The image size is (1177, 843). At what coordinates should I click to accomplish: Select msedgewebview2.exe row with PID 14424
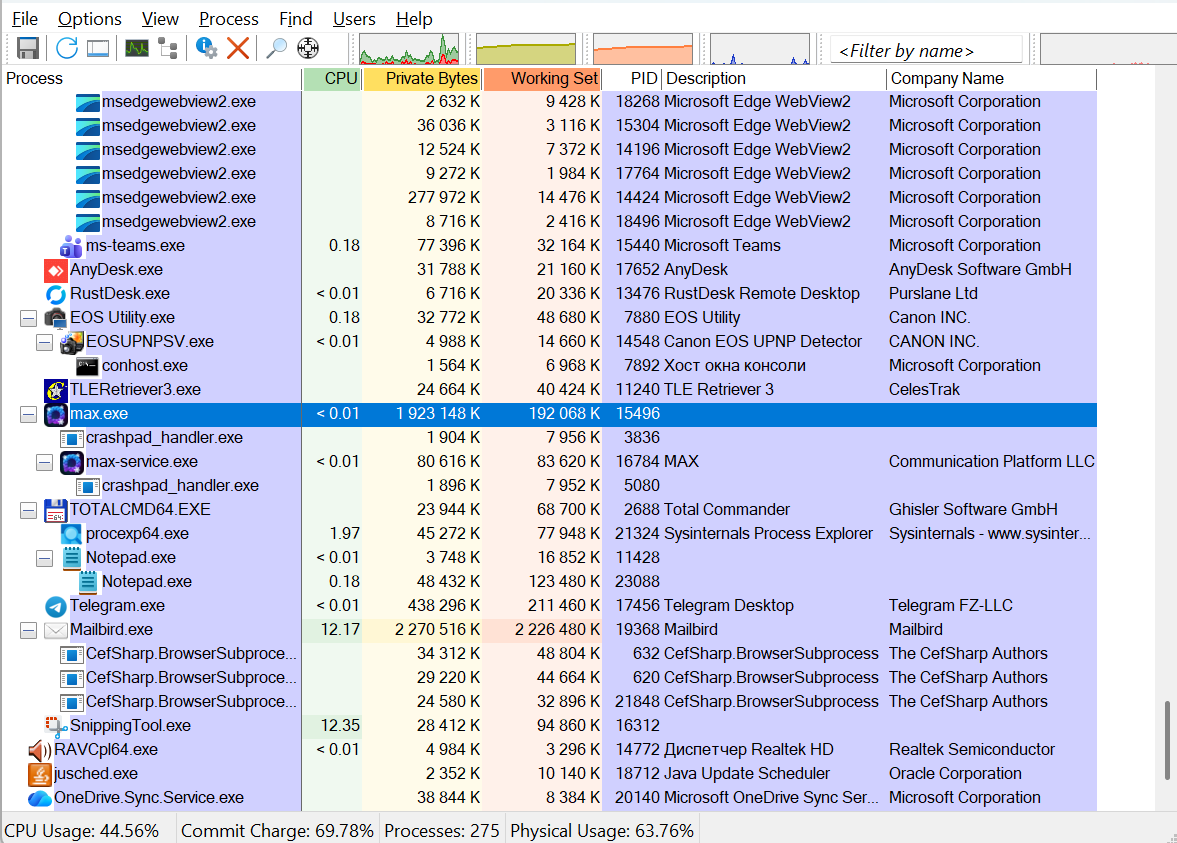549,197
